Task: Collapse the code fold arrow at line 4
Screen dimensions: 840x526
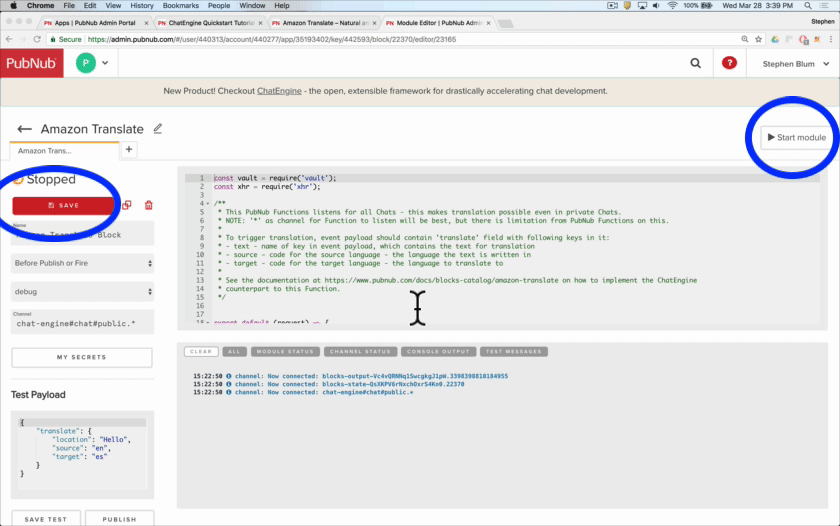Action: (208, 204)
